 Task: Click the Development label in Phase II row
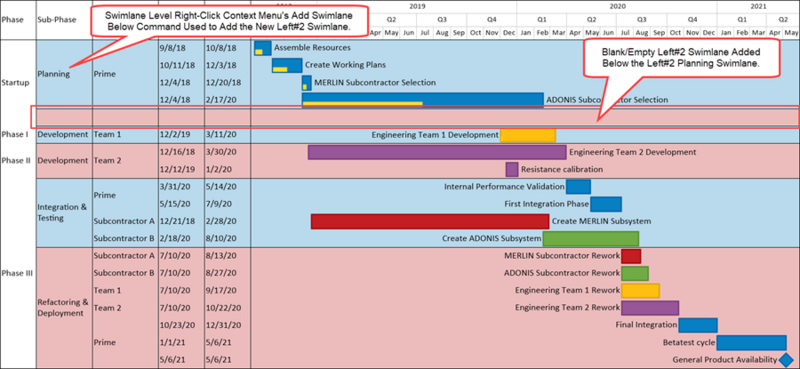(x=63, y=160)
